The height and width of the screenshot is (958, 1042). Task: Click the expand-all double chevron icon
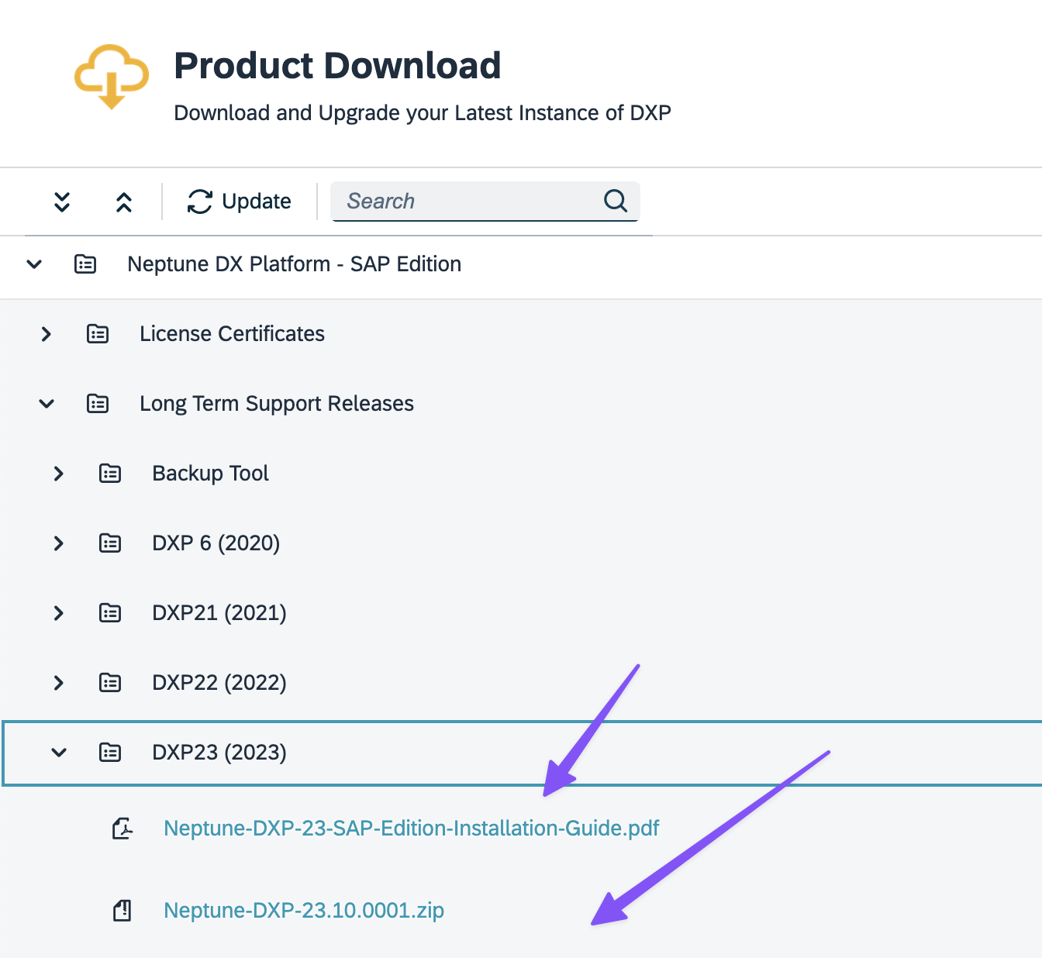pyautogui.click(x=61, y=201)
